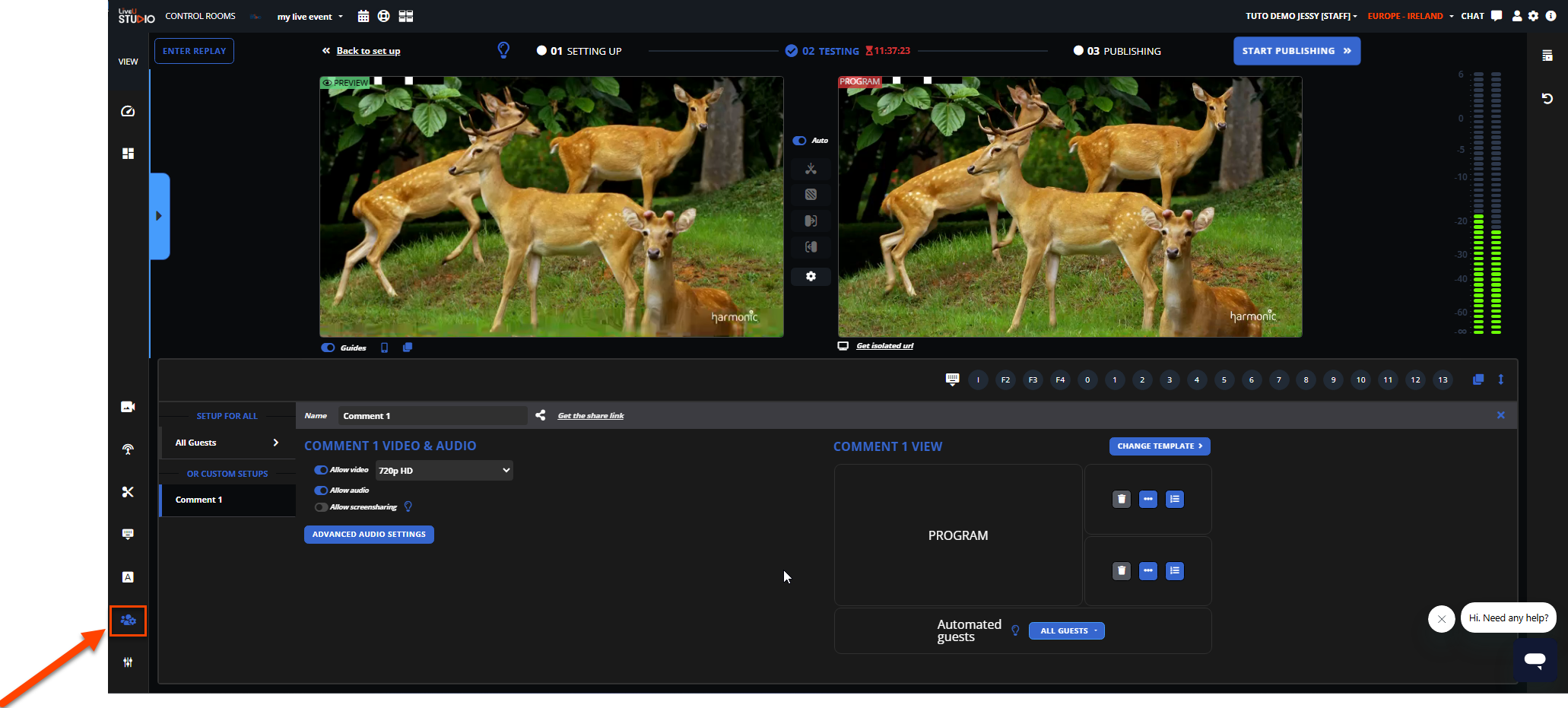This screenshot has height=708, width=1568.
Task: Click the trash icon in upper template slot
Action: pos(1121,500)
